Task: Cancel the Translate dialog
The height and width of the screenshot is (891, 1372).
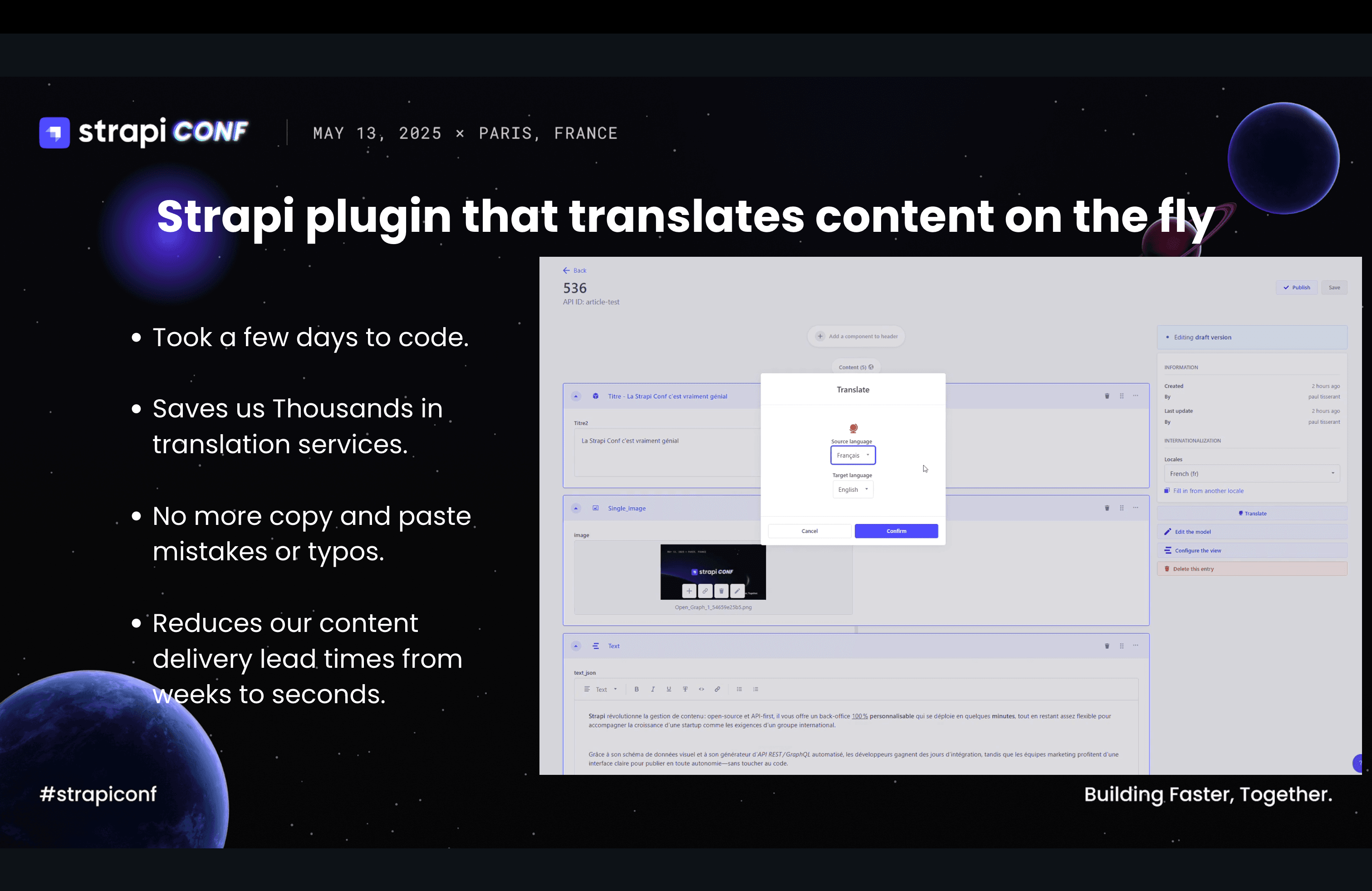Action: 809,531
